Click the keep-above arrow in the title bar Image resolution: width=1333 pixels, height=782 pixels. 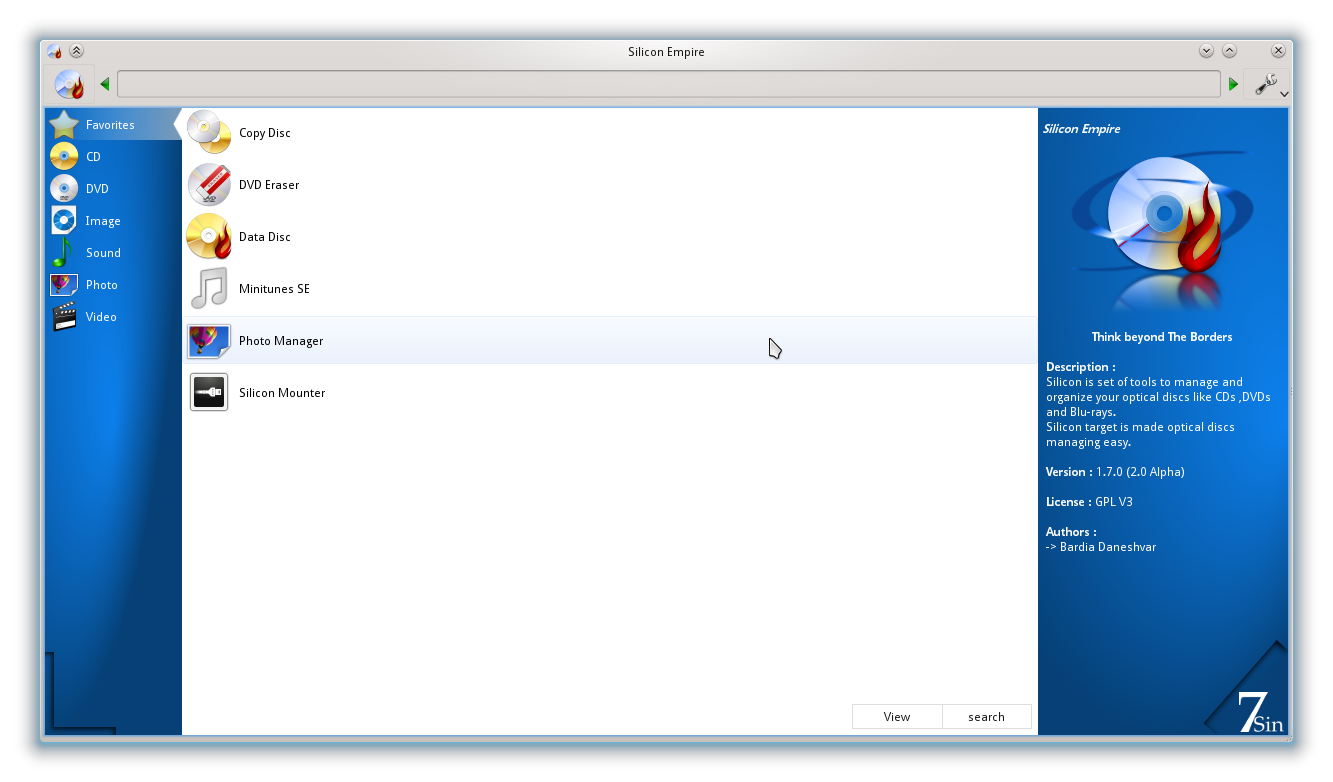(77, 51)
